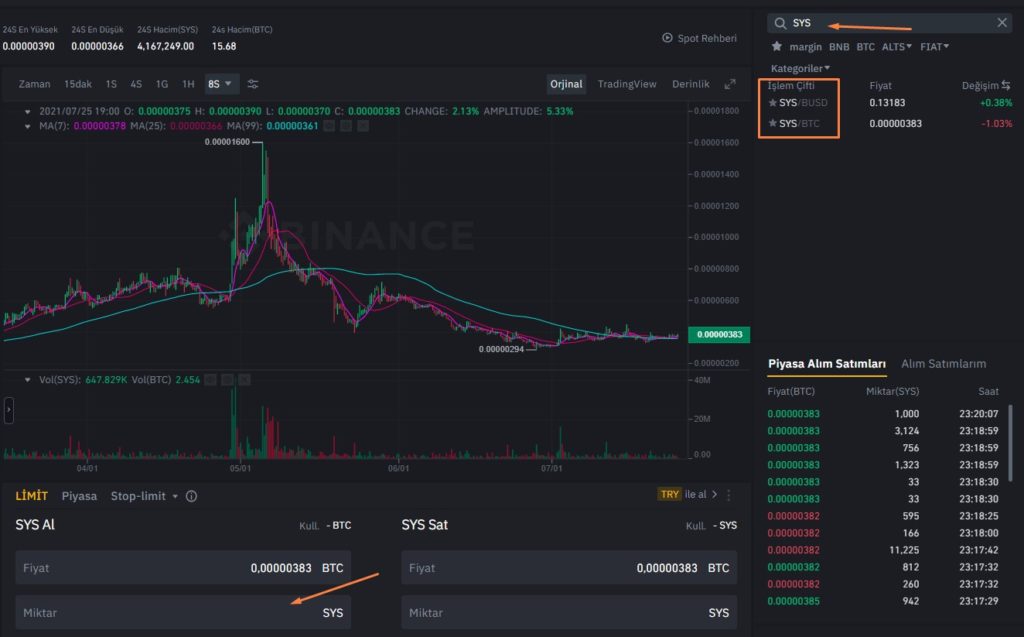Expand the left side panel handle

(x=8, y=410)
